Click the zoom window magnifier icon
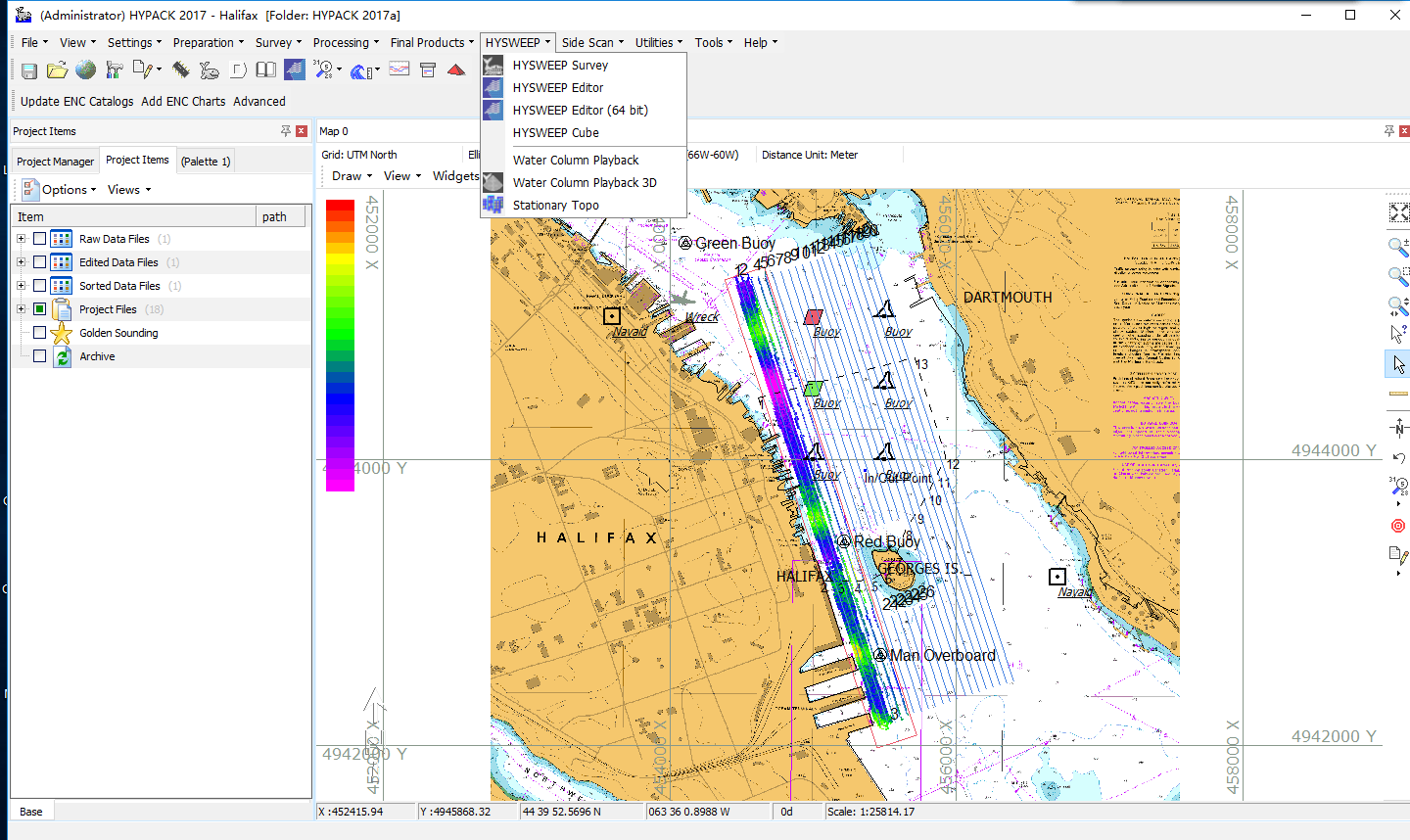 (x=1399, y=276)
